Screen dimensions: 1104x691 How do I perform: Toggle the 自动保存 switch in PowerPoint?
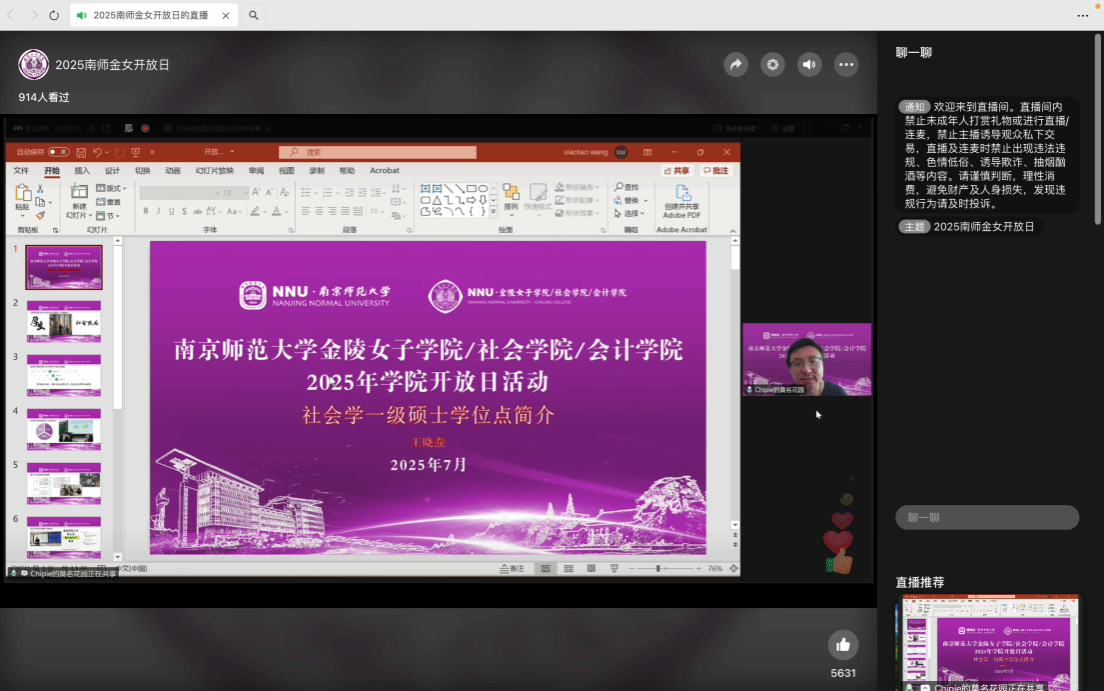[58, 152]
